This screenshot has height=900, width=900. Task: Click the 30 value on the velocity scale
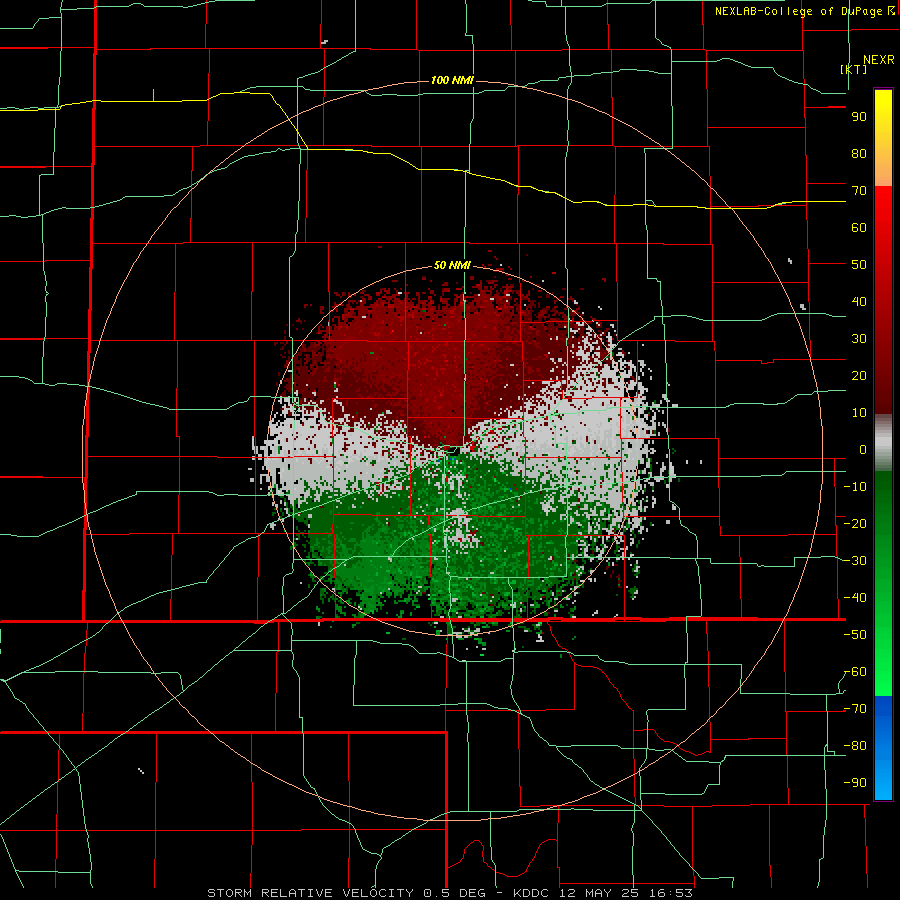(x=859, y=339)
